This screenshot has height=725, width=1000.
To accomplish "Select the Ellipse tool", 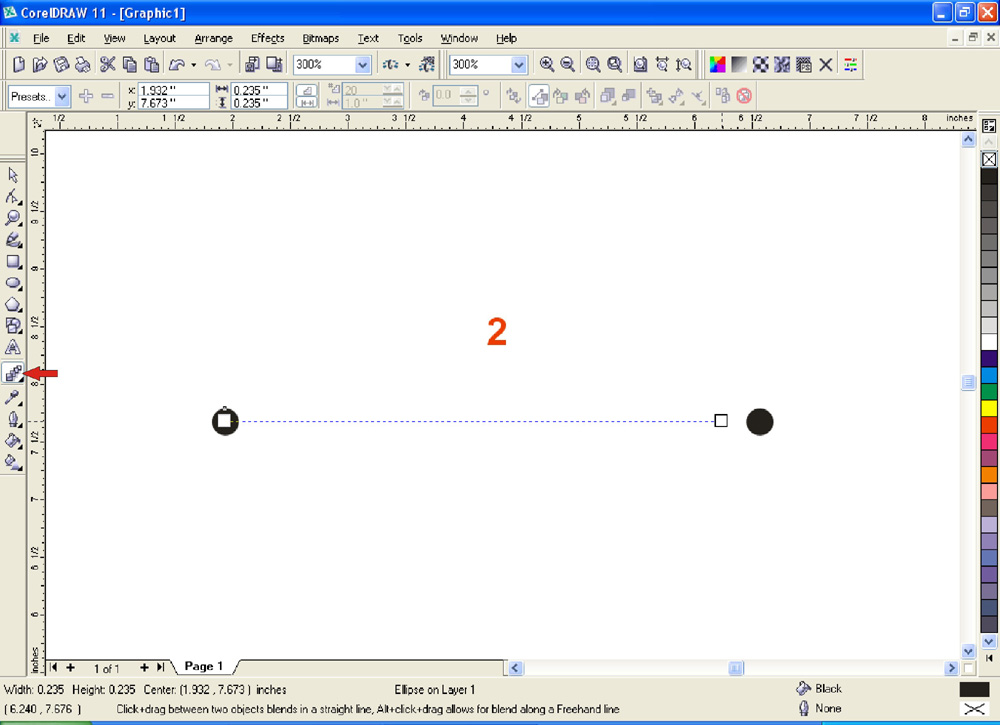I will coord(14,283).
